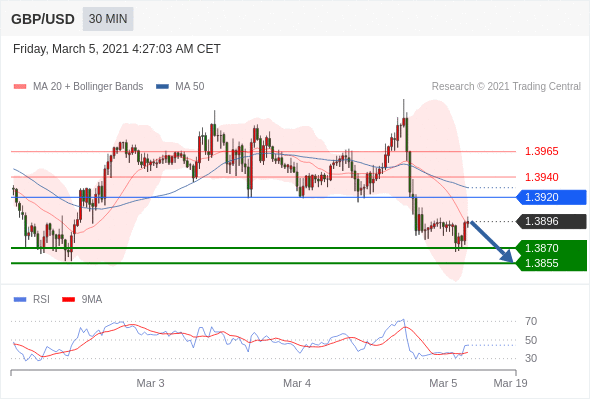Image resolution: width=590 pixels, height=400 pixels.
Task: Select the 9MA legend label
Action: pos(92,300)
